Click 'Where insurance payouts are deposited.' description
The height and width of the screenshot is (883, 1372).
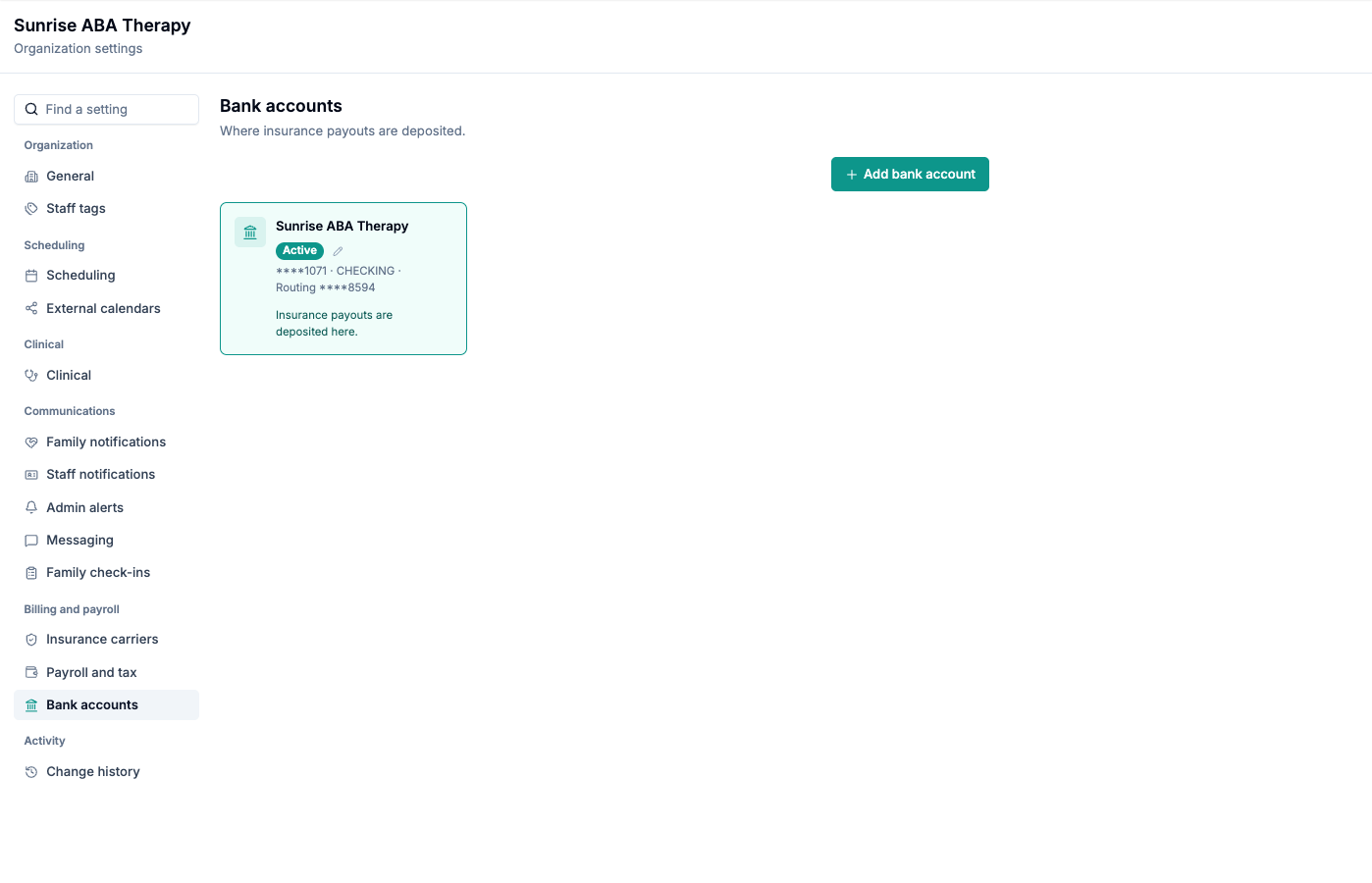pyautogui.click(x=343, y=131)
